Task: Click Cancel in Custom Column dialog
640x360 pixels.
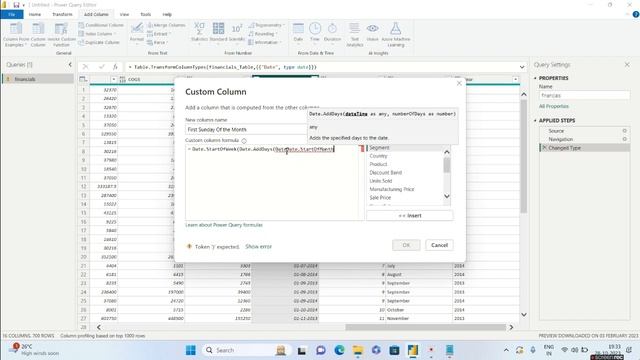Action: (x=439, y=245)
